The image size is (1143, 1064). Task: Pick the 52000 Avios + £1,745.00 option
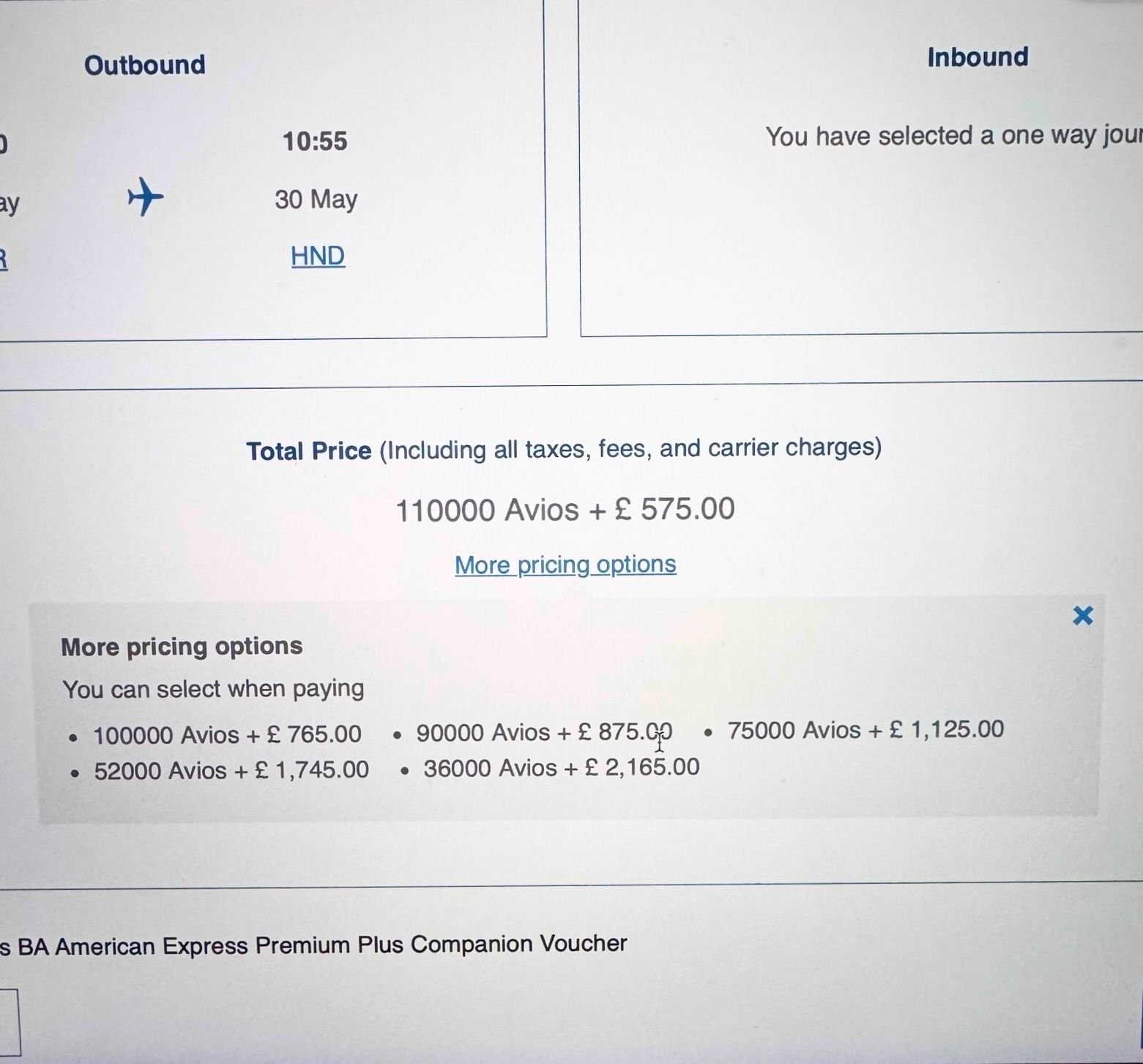[x=231, y=770]
